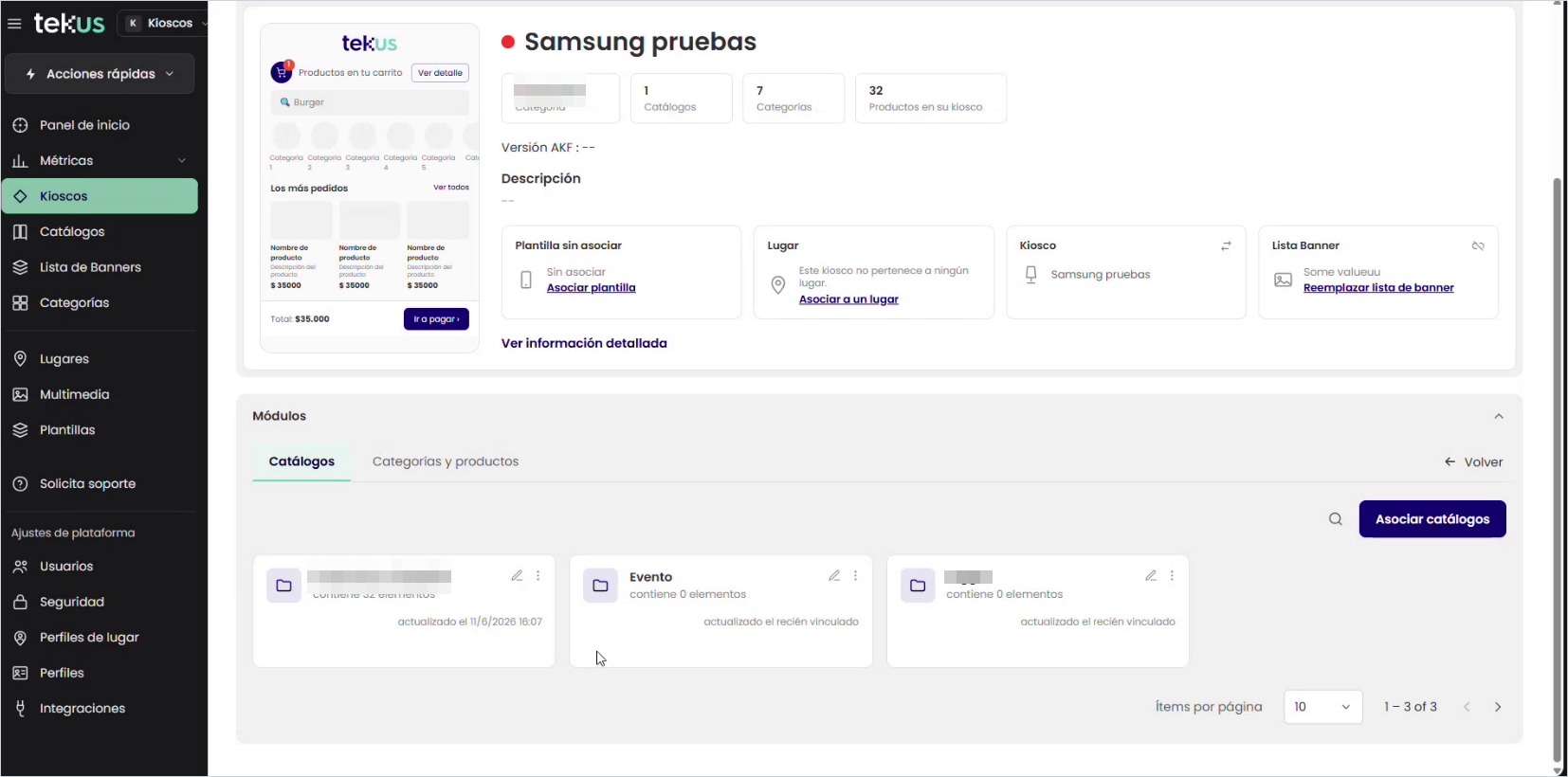Open Evento catalog options menu
Image resolution: width=1568 pixels, height=777 pixels.
[855, 576]
